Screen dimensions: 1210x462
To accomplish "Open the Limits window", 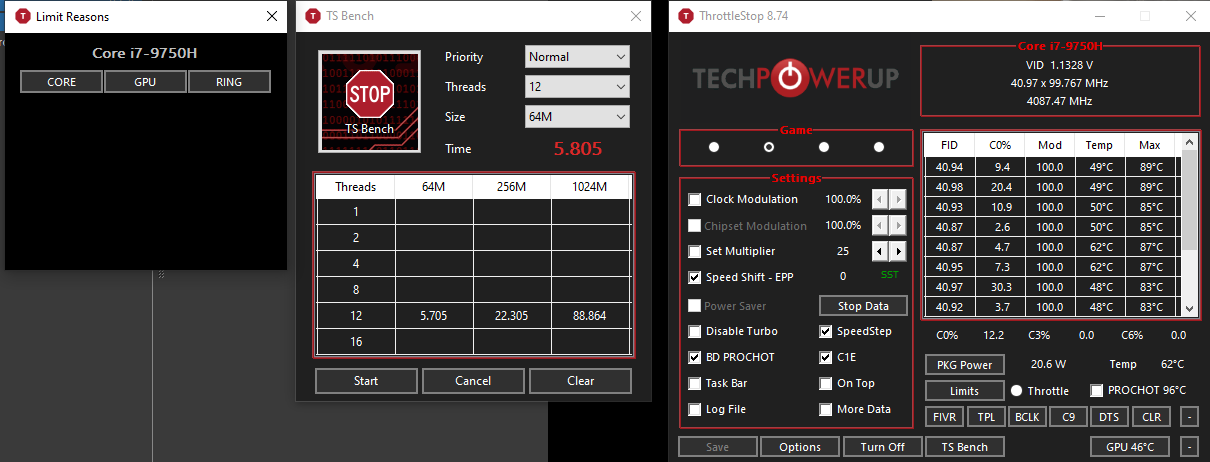I will coord(964,391).
